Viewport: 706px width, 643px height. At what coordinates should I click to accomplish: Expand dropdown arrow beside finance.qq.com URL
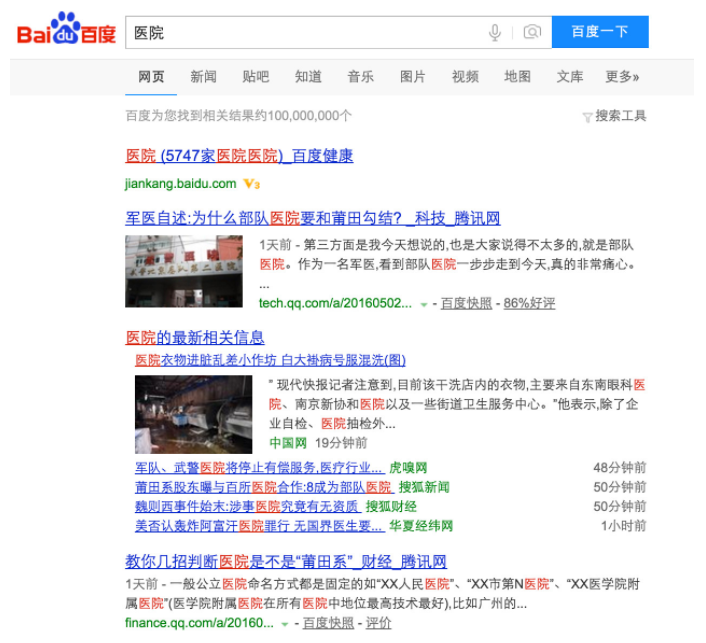[x=285, y=625]
